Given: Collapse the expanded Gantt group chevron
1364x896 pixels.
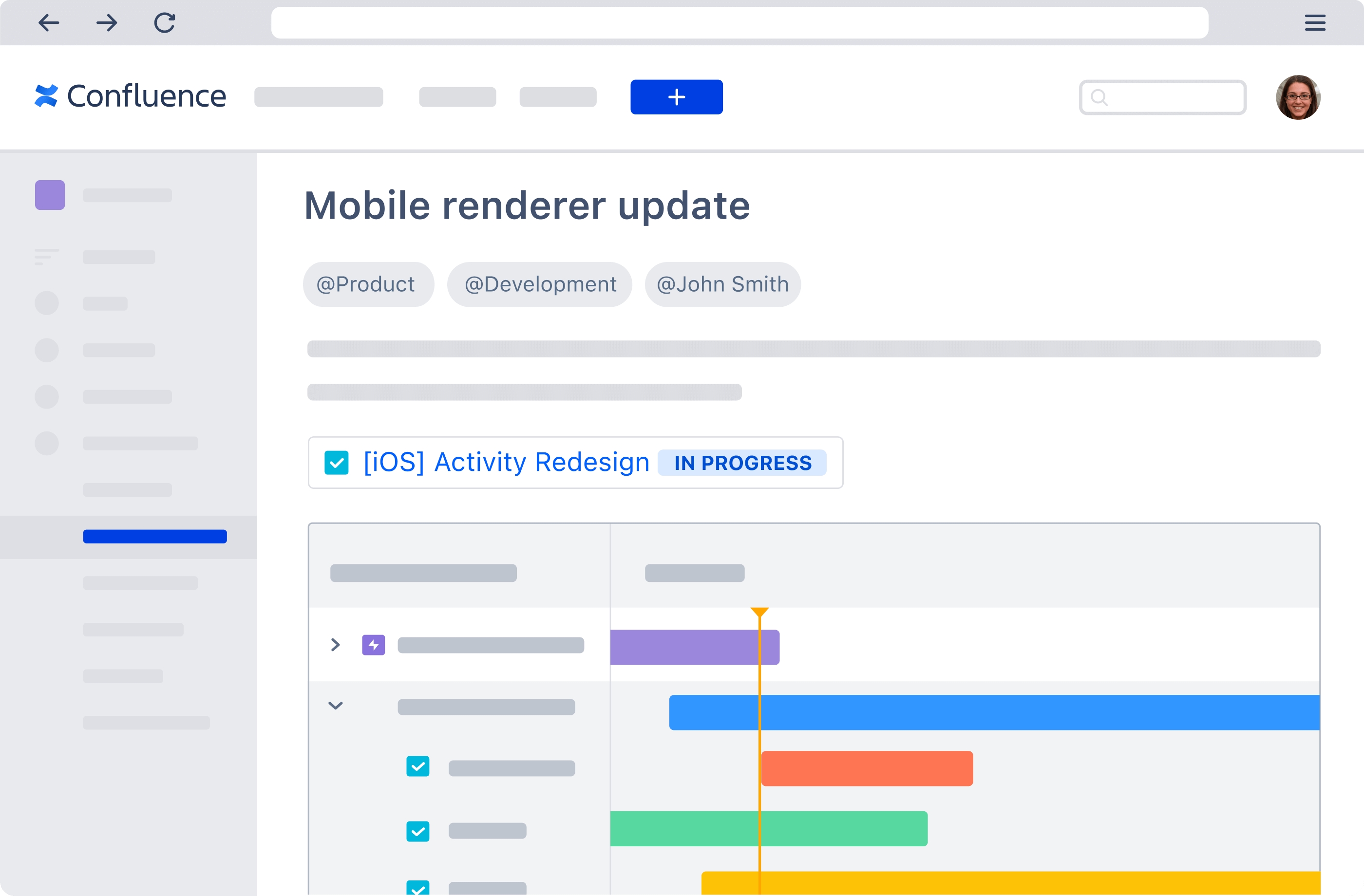Looking at the screenshot, I should point(335,706).
